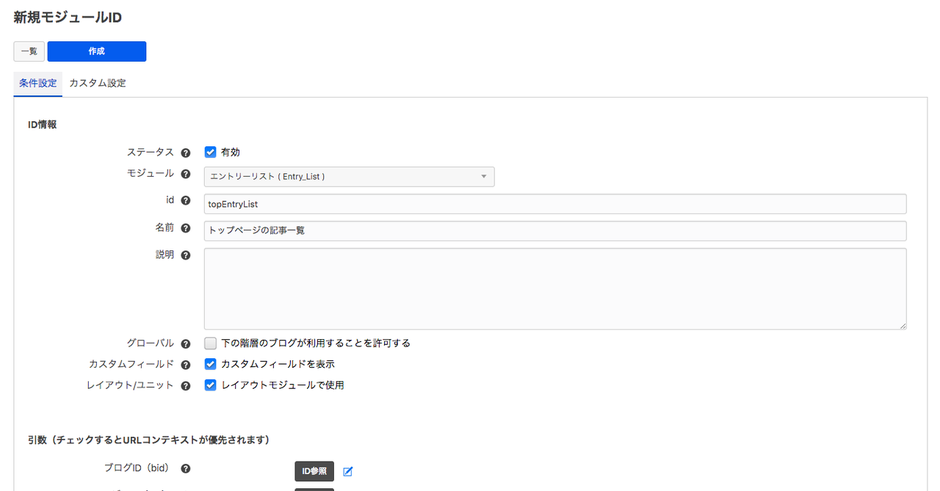Select the 条件設定 tab
This screenshot has height=491, width=940.
point(38,83)
